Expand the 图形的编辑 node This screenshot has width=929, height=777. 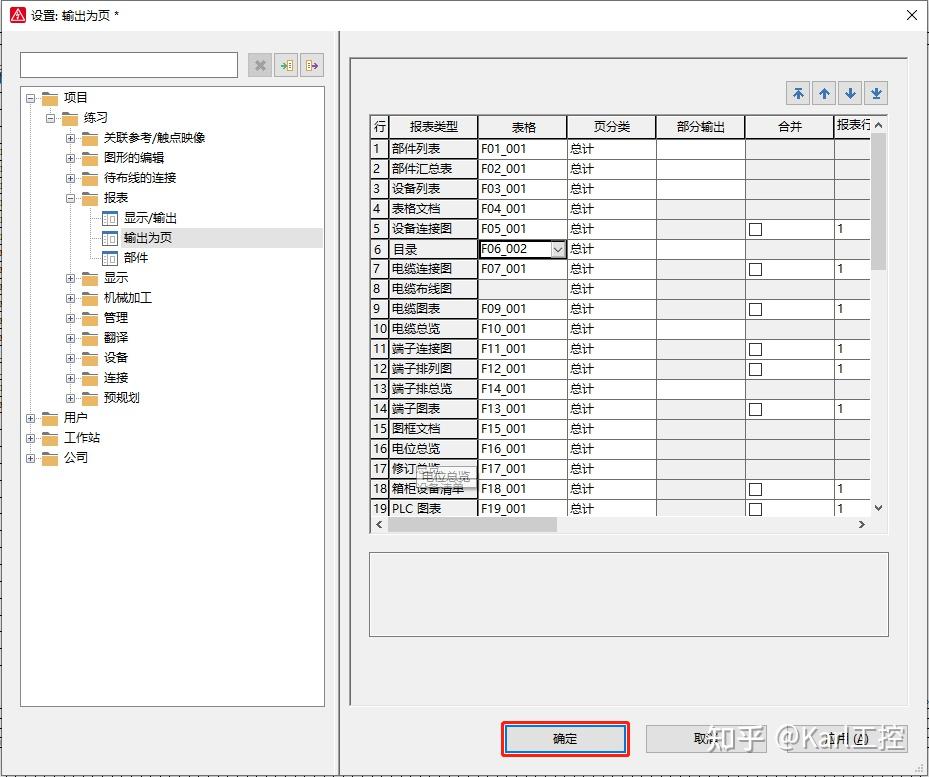[x=71, y=159]
